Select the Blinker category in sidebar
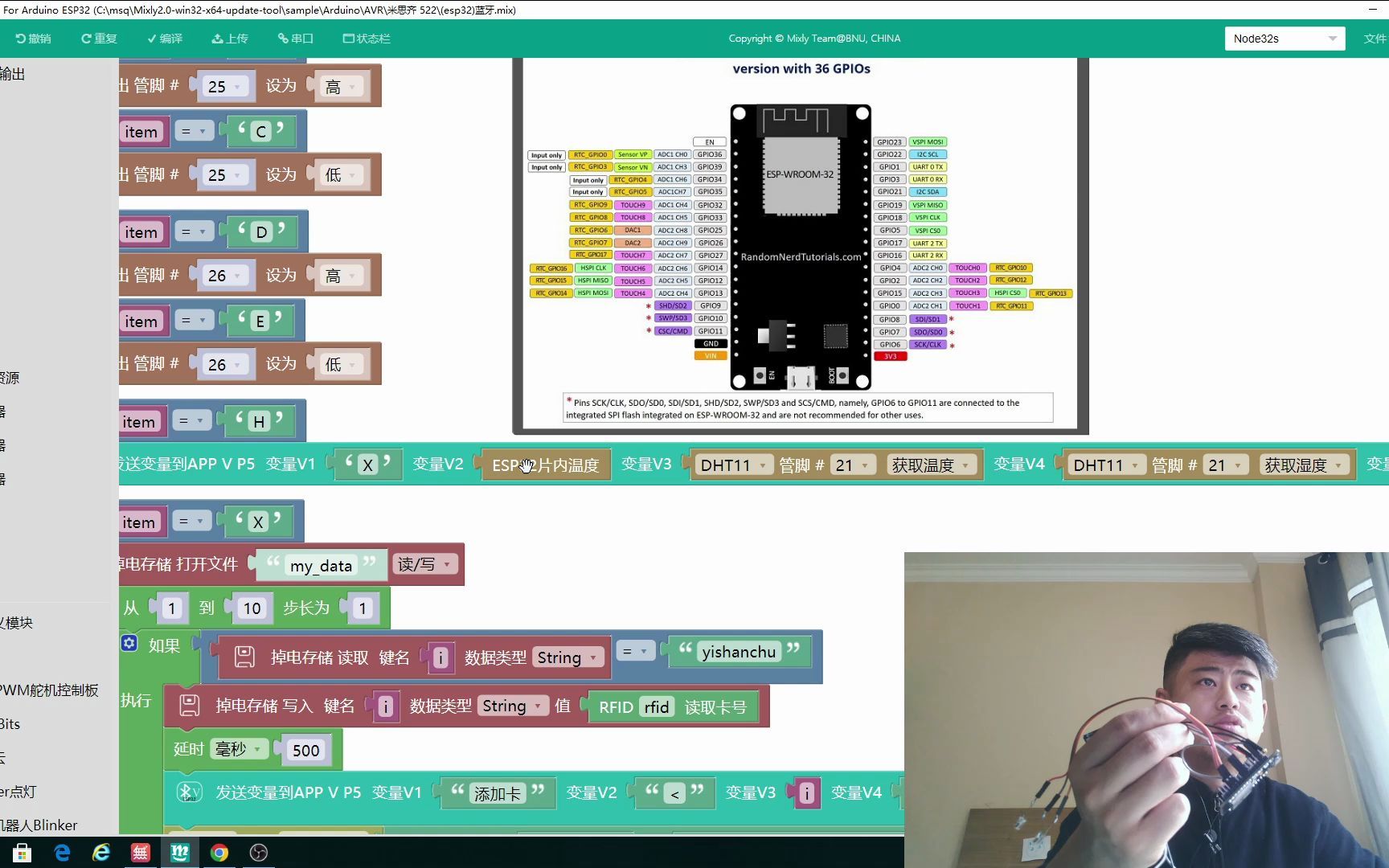The width and height of the screenshot is (1389, 868). point(39,825)
